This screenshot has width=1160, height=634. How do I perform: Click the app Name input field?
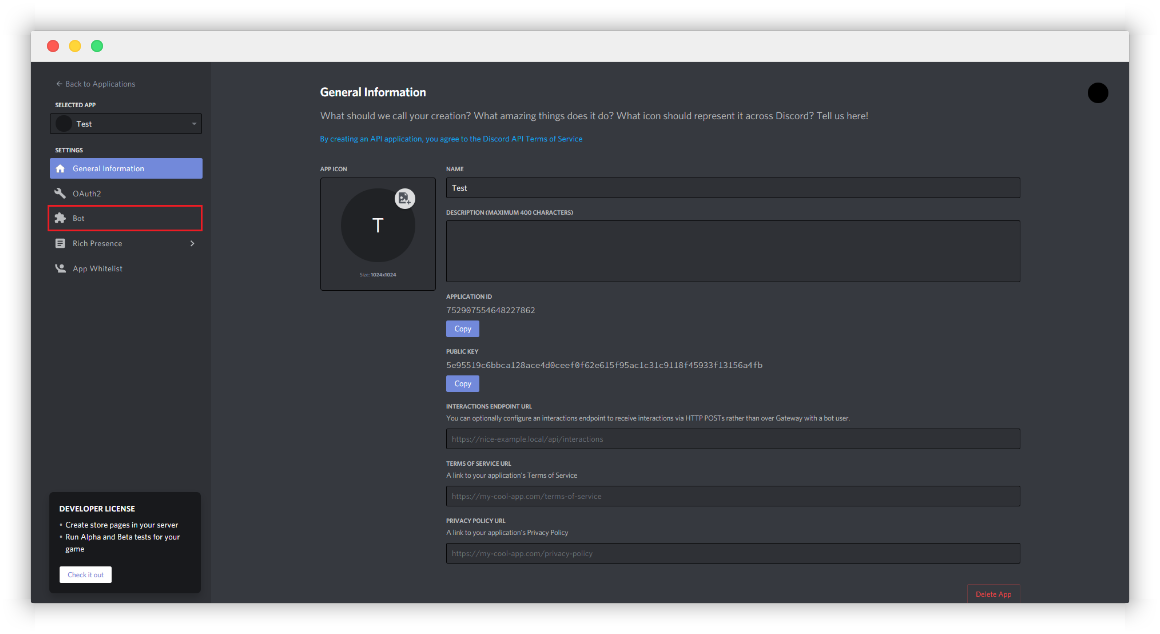click(733, 188)
